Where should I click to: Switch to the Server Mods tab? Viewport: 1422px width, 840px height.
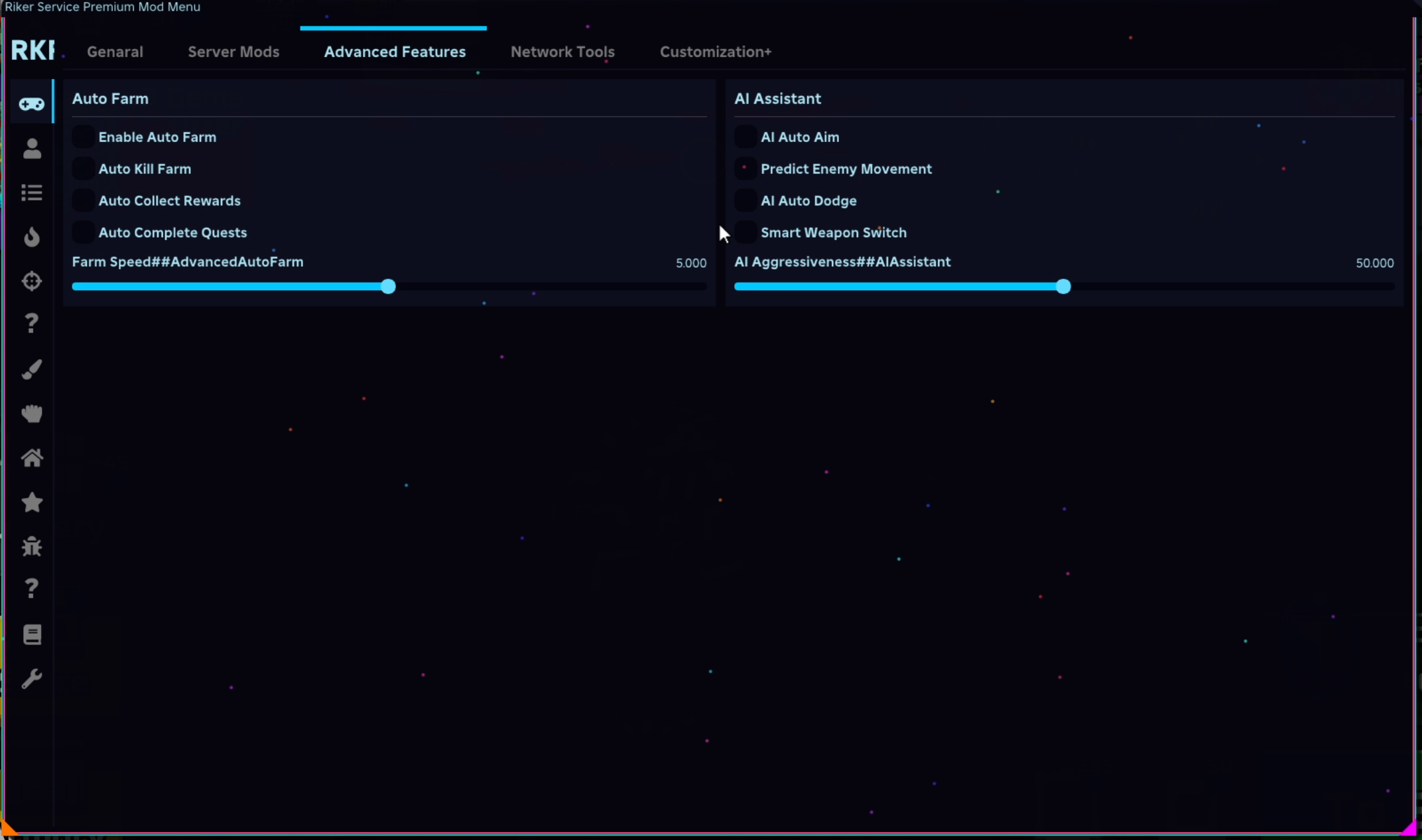[x=233, y=52]
